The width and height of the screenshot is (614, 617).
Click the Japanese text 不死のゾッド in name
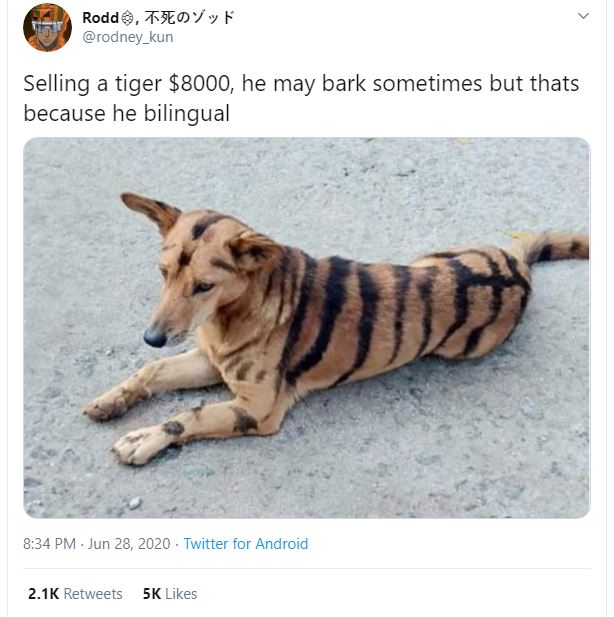[x=190, y=18]
